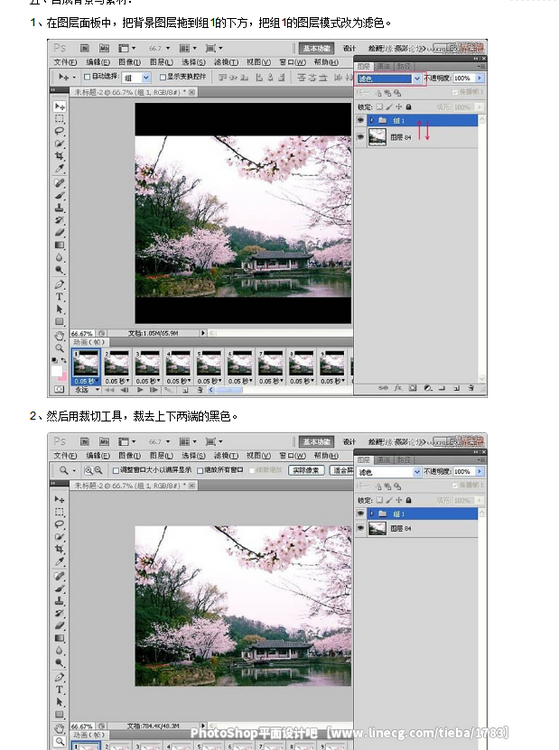The height and width of the screenshot is (750, 559).
Task: Click the adjustment layer icon in the first screenshot
Action: 427,388
